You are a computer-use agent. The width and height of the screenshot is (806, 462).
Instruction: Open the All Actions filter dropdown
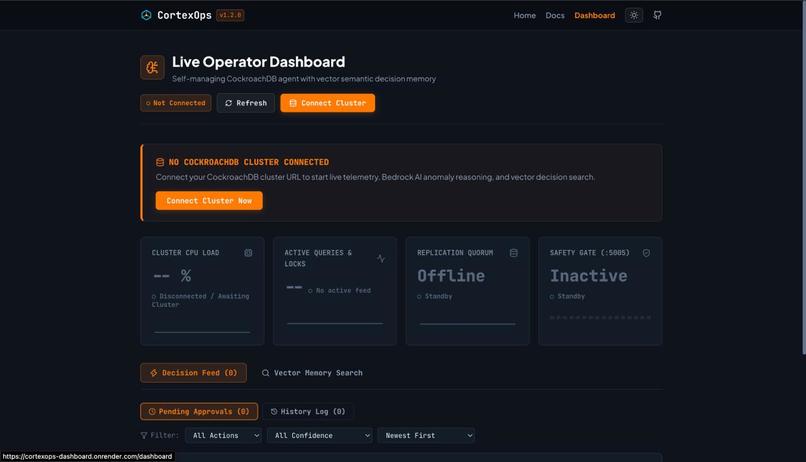click(224, 435)
